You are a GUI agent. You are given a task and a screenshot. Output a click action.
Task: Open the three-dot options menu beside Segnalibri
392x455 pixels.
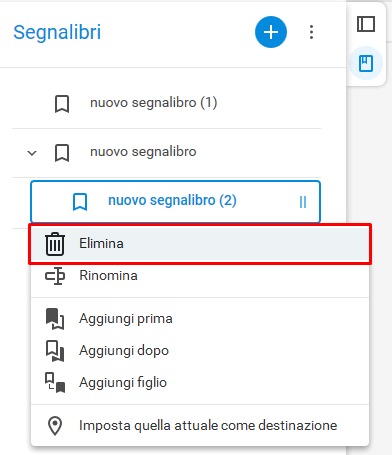click(311, 32)
